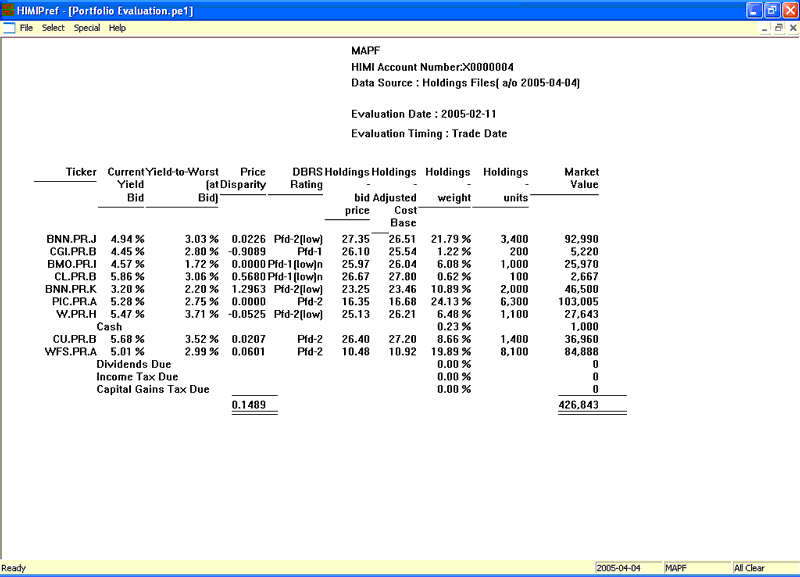Close the Portfolio Evaluation child document
The width and height of the screenshot is (800, 577).
tap(793, 28)
